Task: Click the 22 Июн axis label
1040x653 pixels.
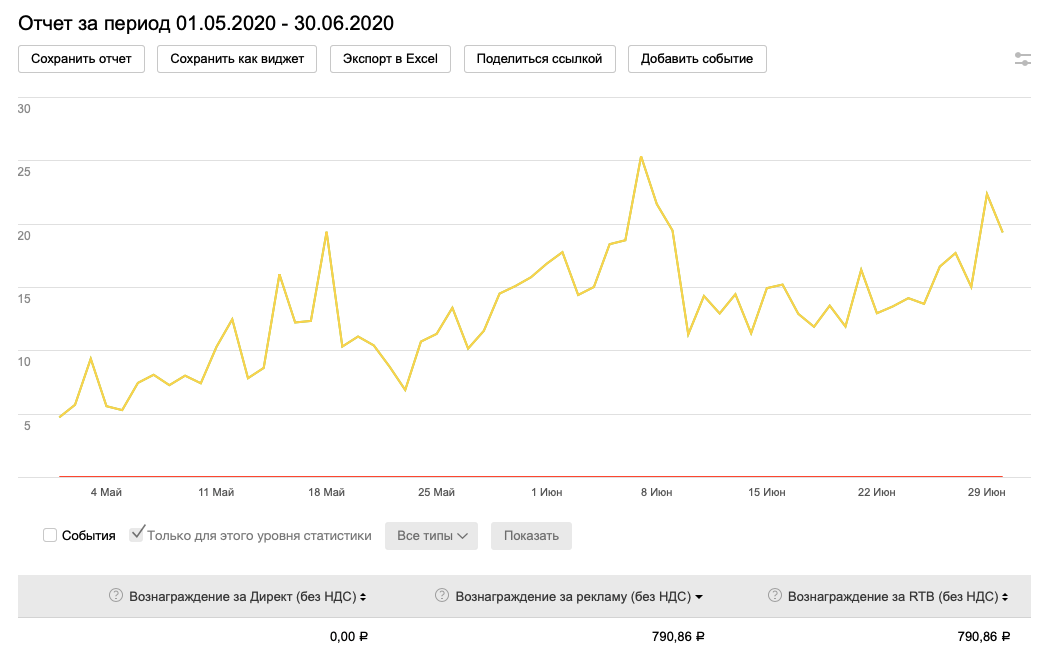Action: [x=877, y=492]
